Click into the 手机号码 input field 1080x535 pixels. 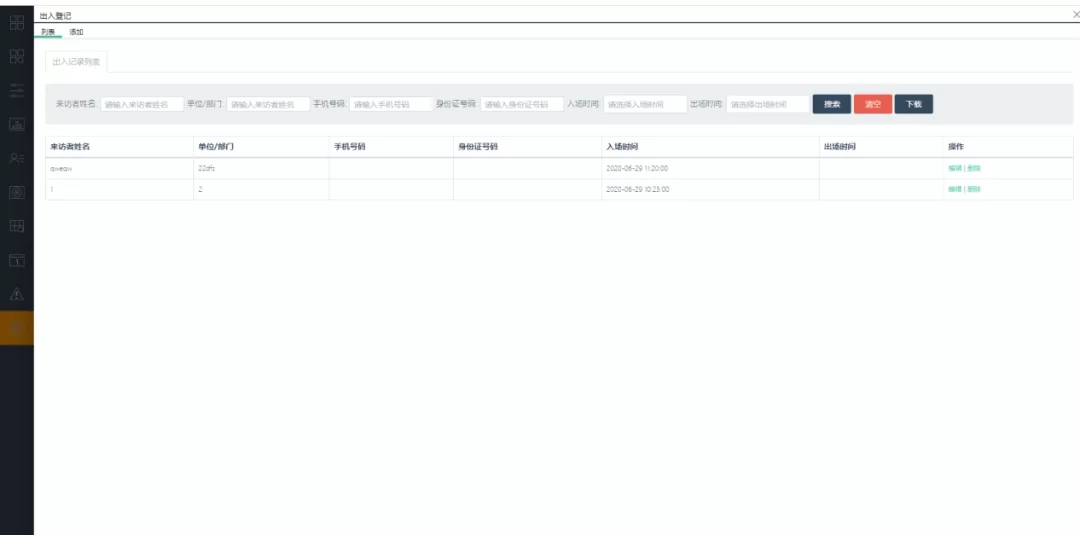pos(390,104)
